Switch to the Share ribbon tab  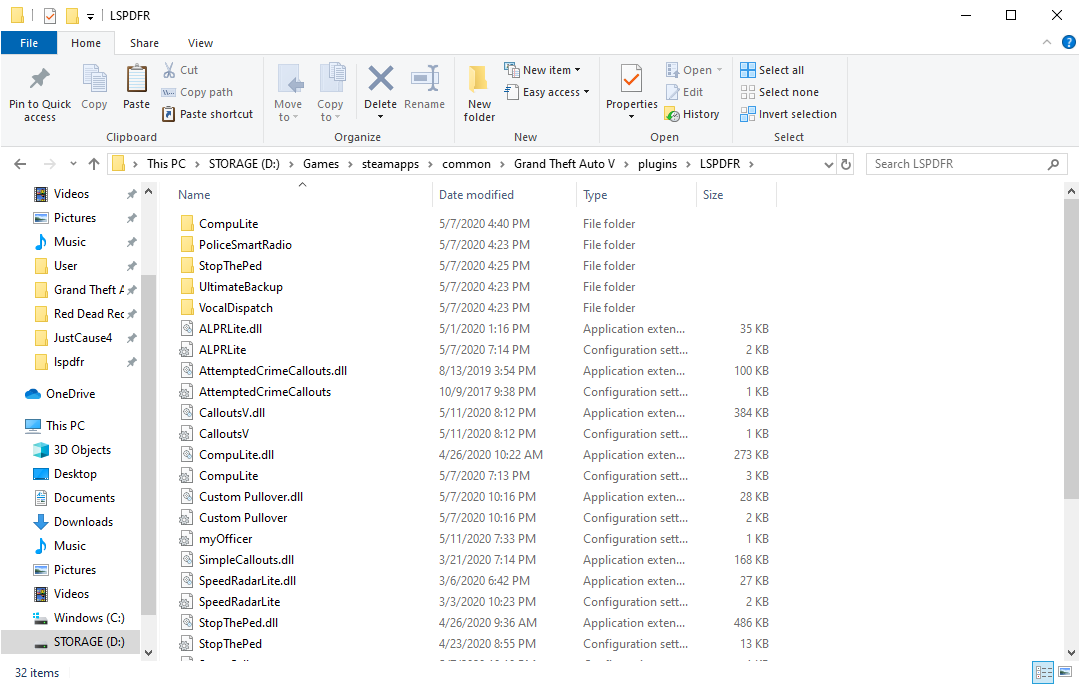[145, 43]
